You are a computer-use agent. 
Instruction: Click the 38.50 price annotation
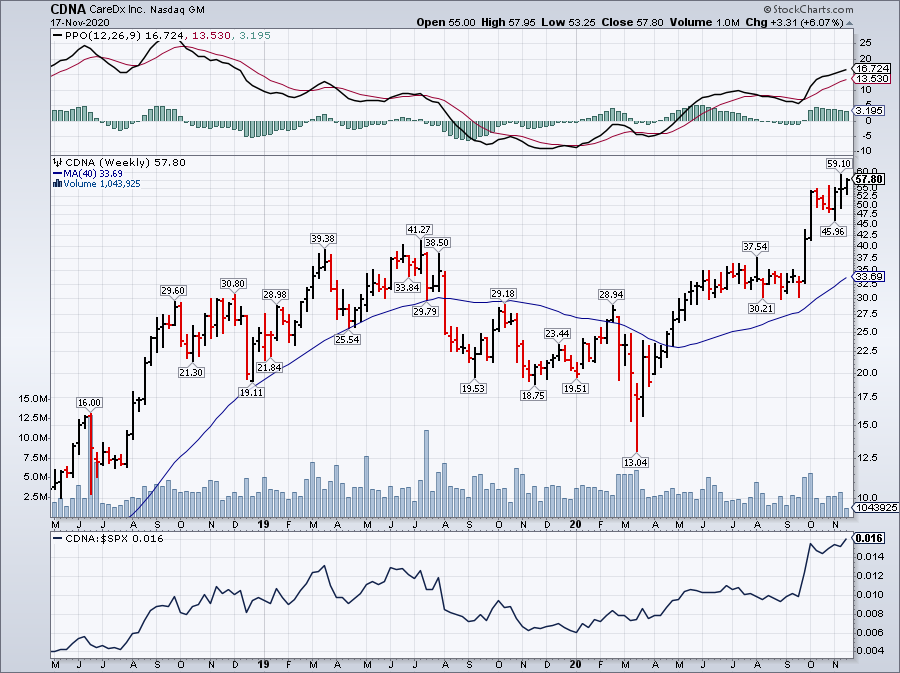tap(437, 243)
